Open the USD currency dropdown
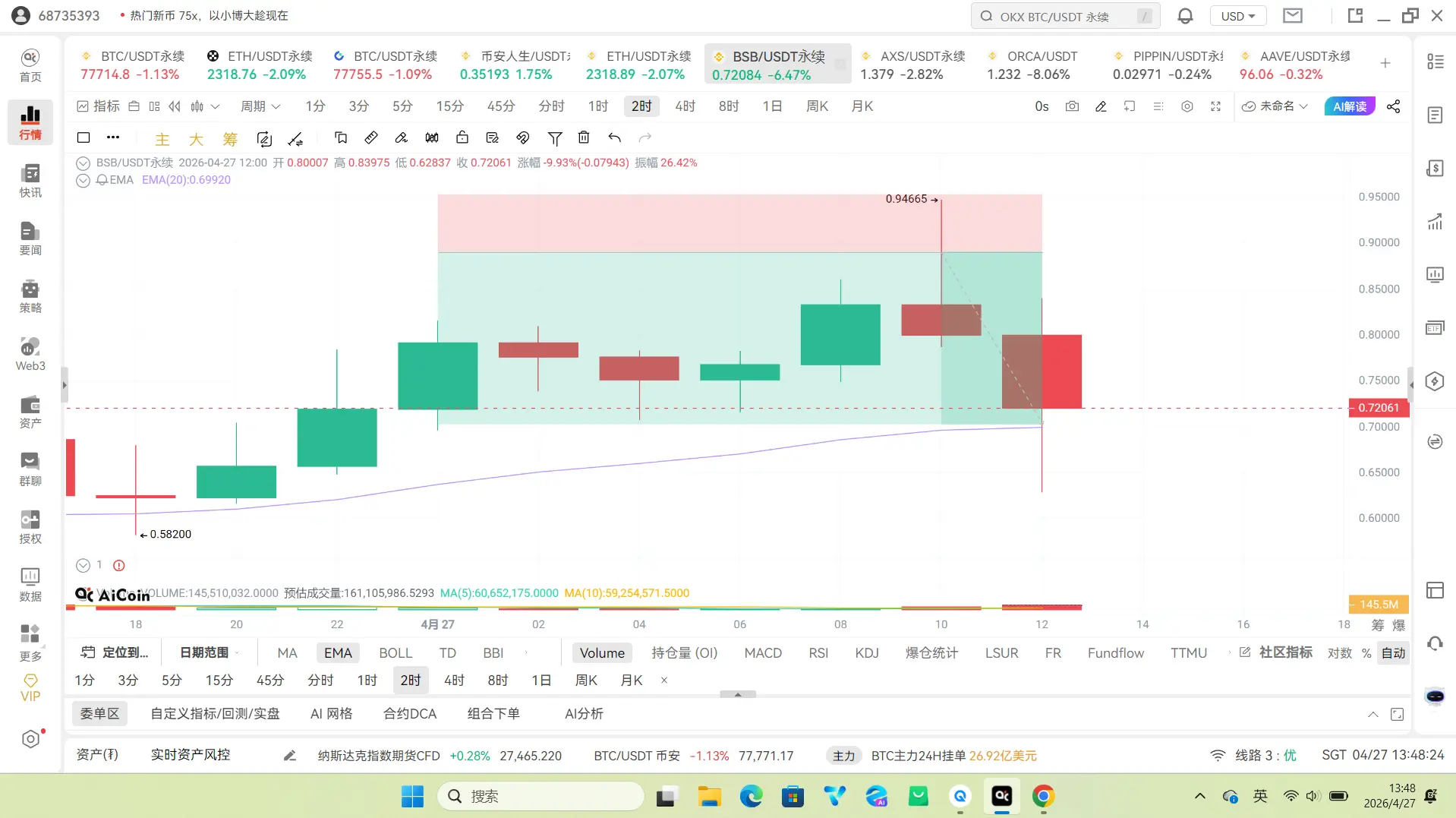The height and width of the screenshot is (818, 1456). (1238, 16)
